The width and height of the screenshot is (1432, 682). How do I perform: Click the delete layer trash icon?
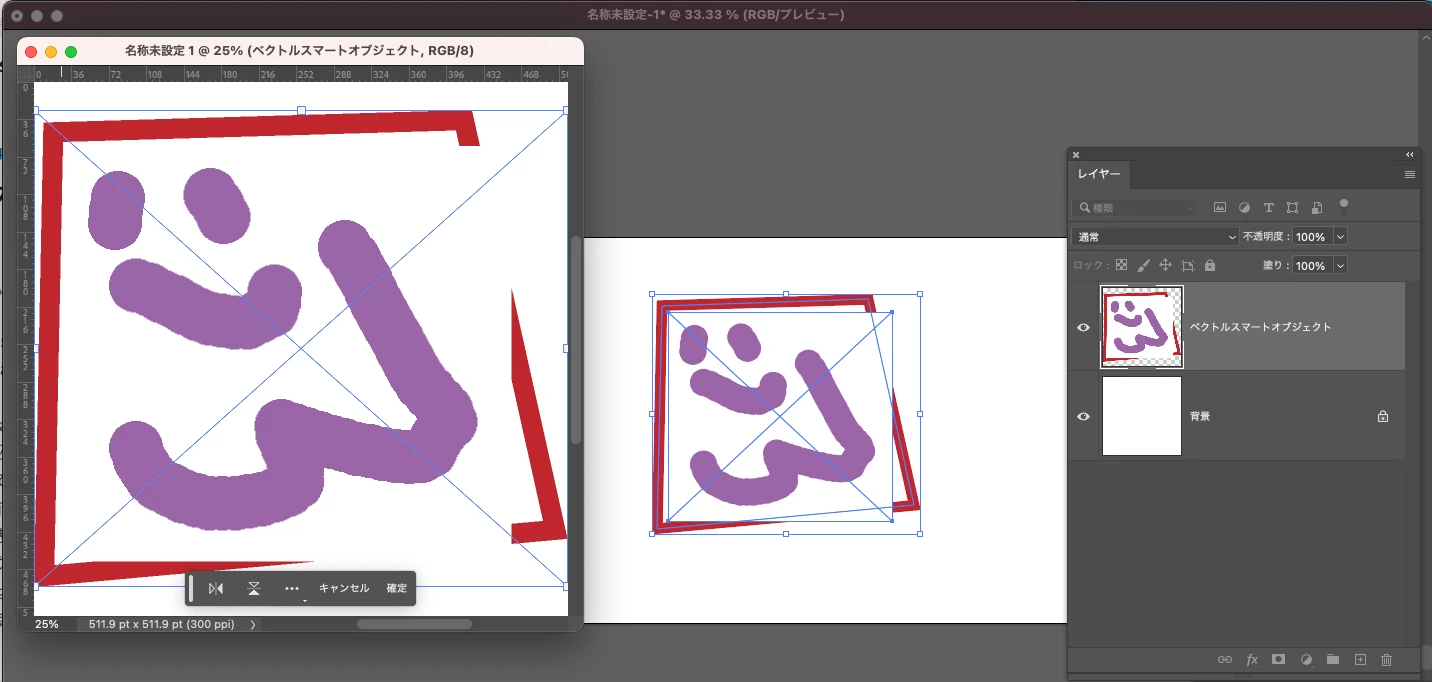[1386, 660]
